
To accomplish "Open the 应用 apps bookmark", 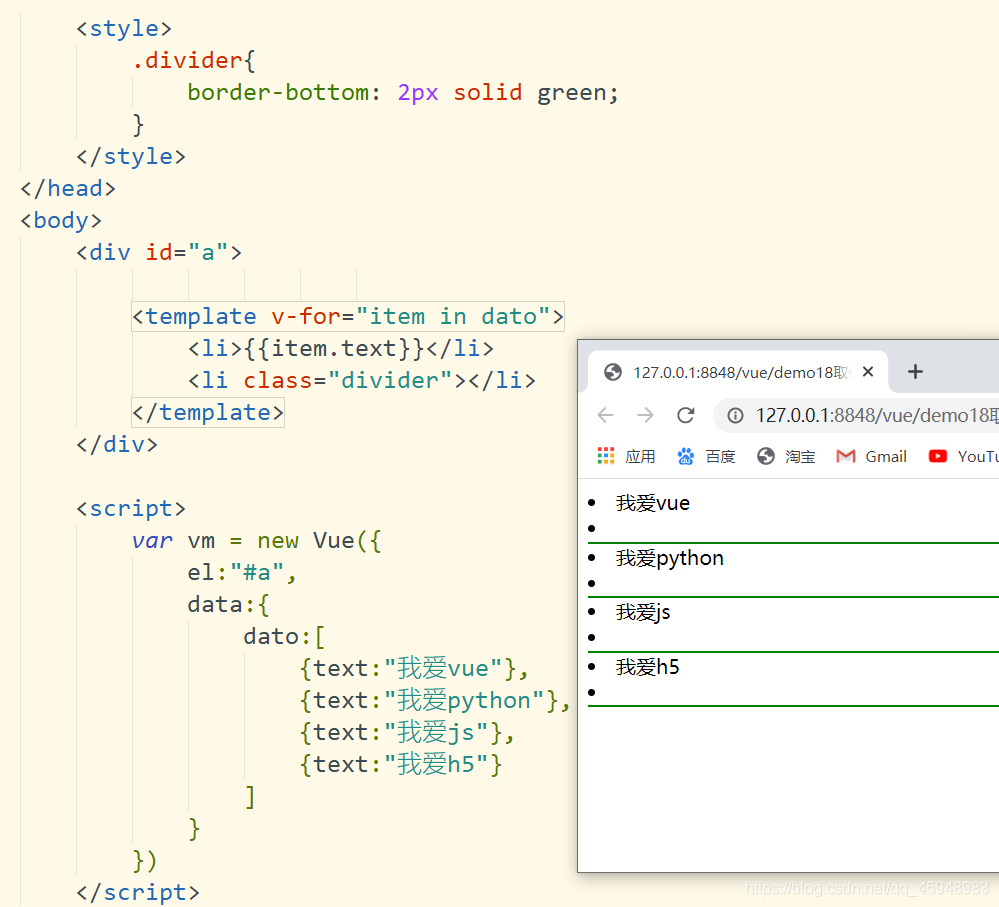I will pos(626,456).
